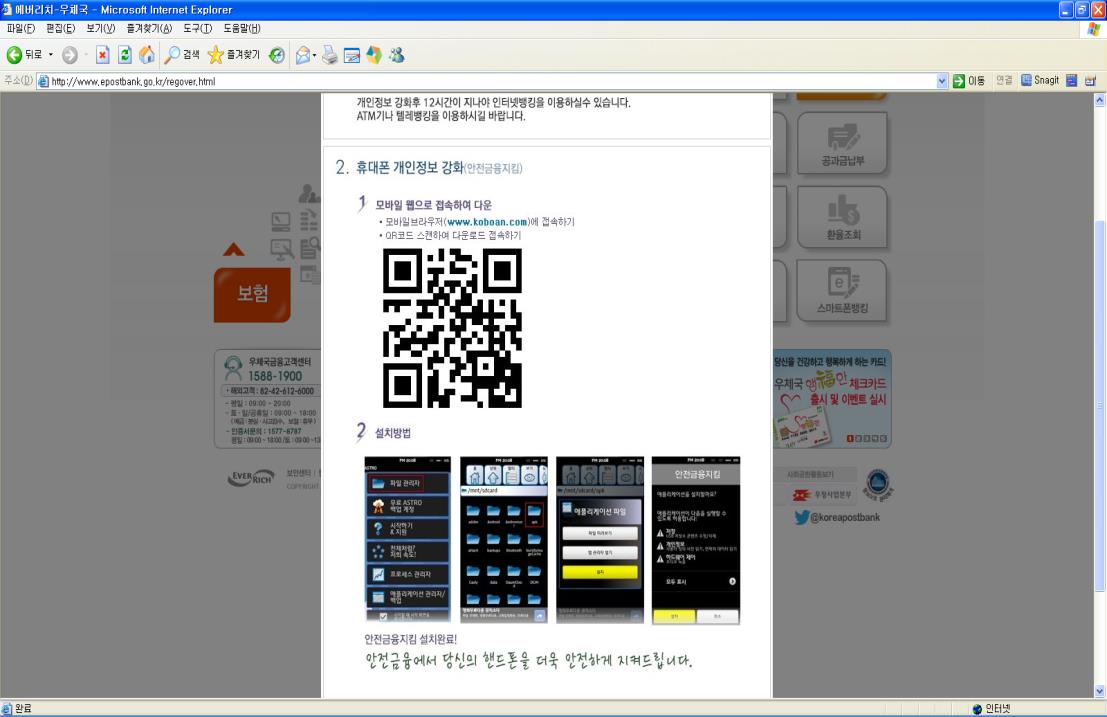
Task: Click the /mnt/sdcard folder grid screenshot
Action: click(503, 540)
